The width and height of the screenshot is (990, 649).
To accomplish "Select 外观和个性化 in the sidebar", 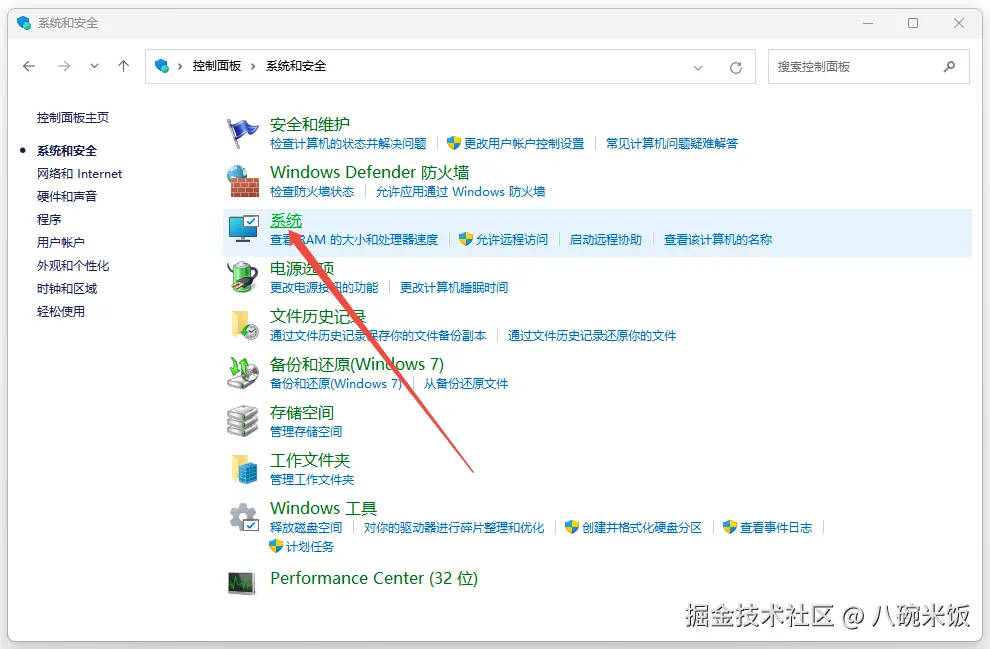I will tap(73, 266).
